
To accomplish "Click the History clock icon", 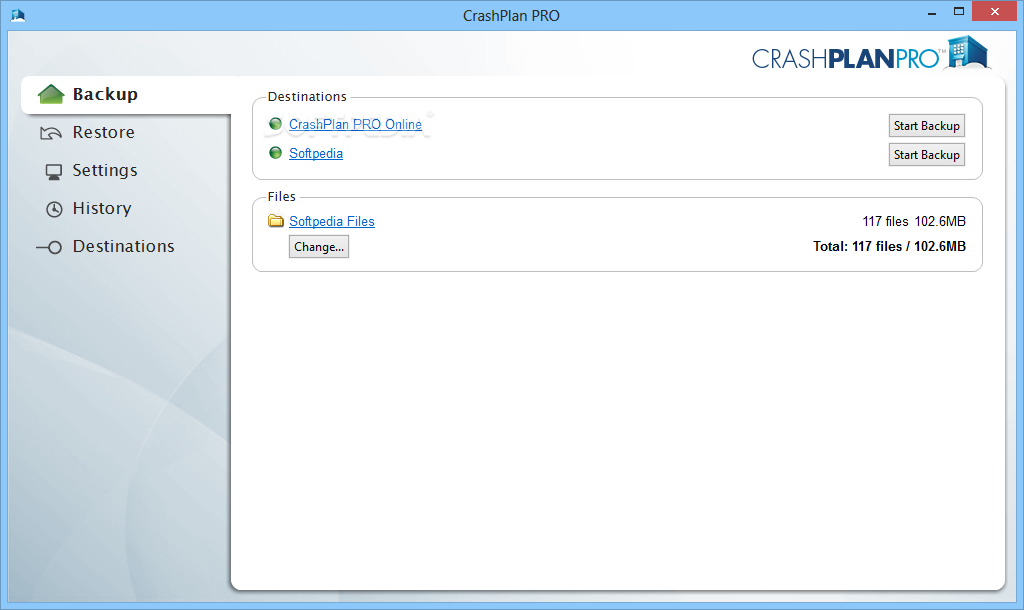I will point(54,209).
